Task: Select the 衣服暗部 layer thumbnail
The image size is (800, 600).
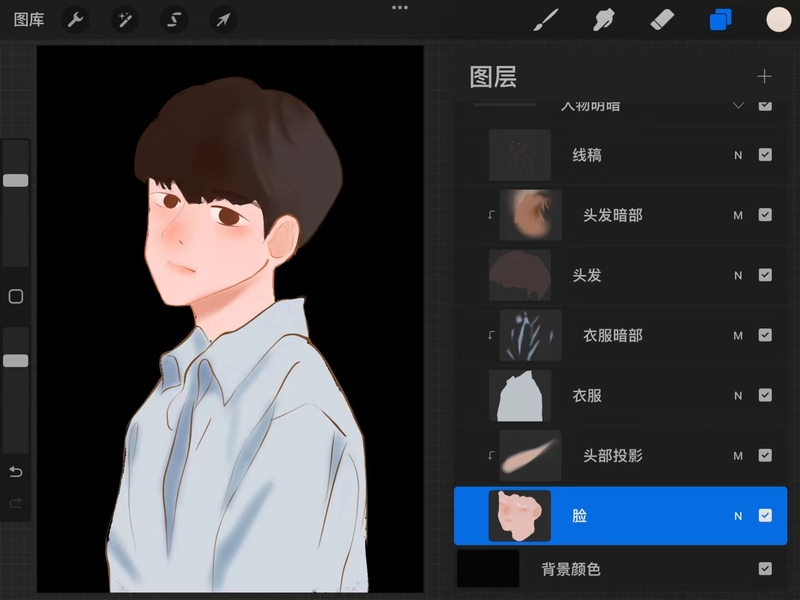Action: tap(530, 335)
